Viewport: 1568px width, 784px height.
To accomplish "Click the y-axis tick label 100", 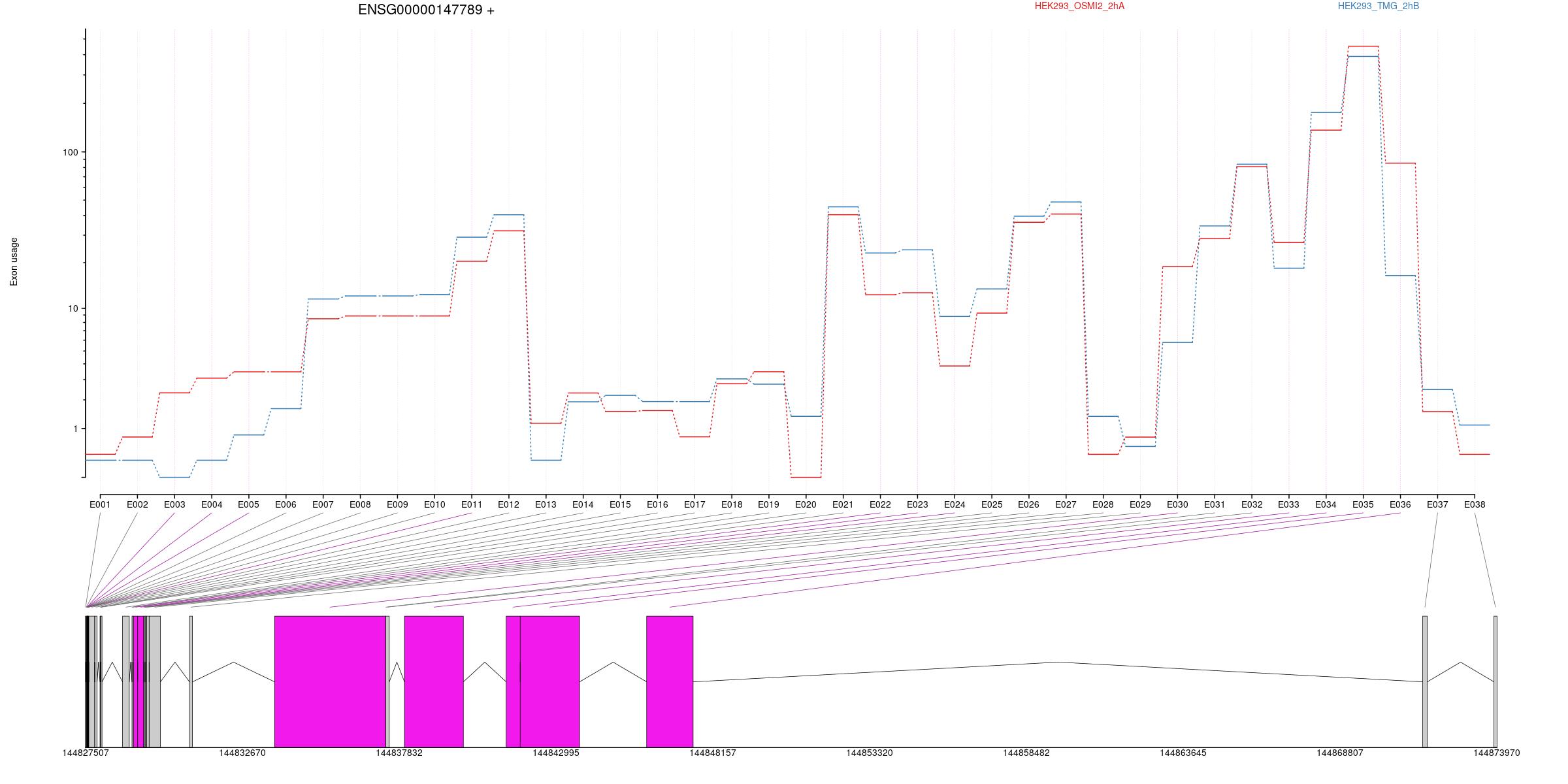I will pos(70,152).
